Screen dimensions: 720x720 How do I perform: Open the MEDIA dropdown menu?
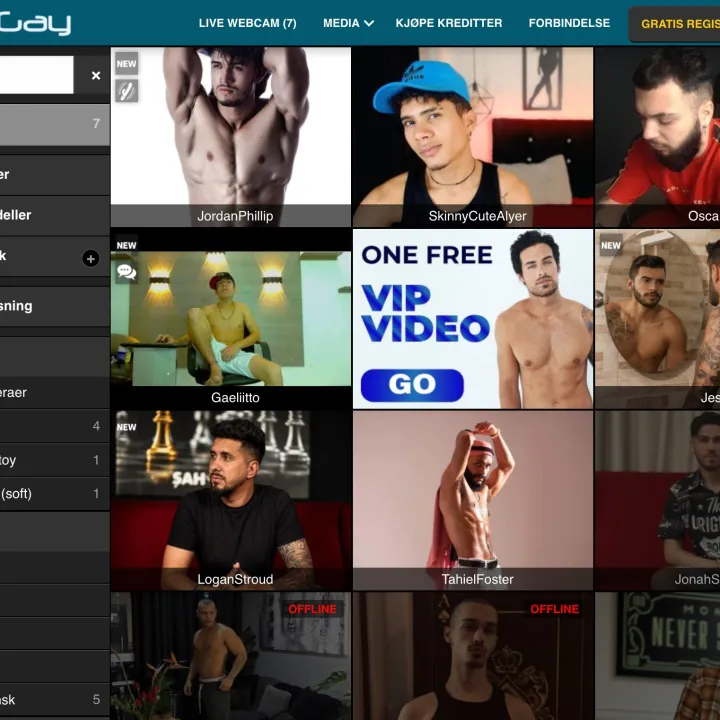(x=348, y=23)
